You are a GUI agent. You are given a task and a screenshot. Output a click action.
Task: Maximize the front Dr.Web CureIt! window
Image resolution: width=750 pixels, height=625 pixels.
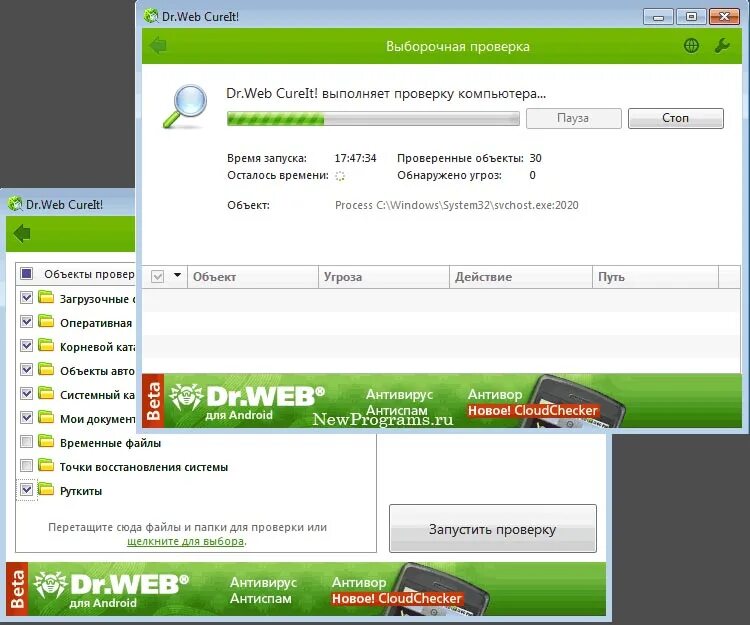[691, 17]
